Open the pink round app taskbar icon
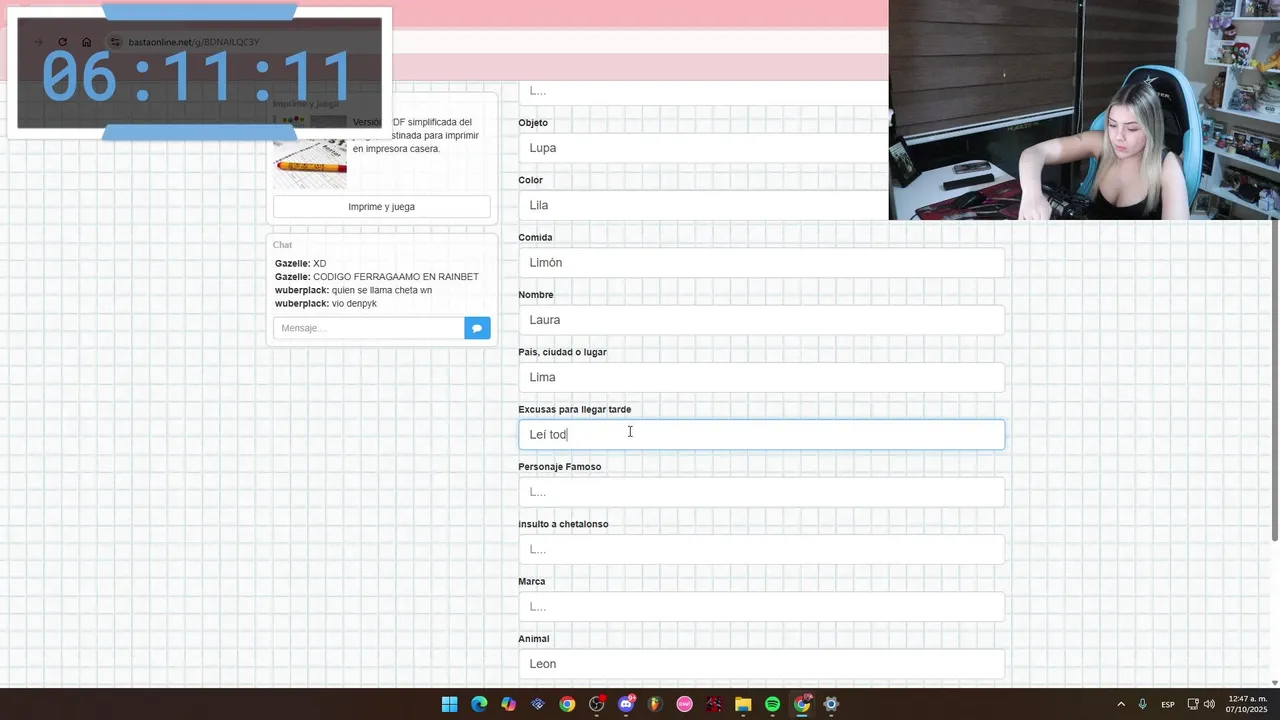The image size is (1280, 720). [685, 704]
